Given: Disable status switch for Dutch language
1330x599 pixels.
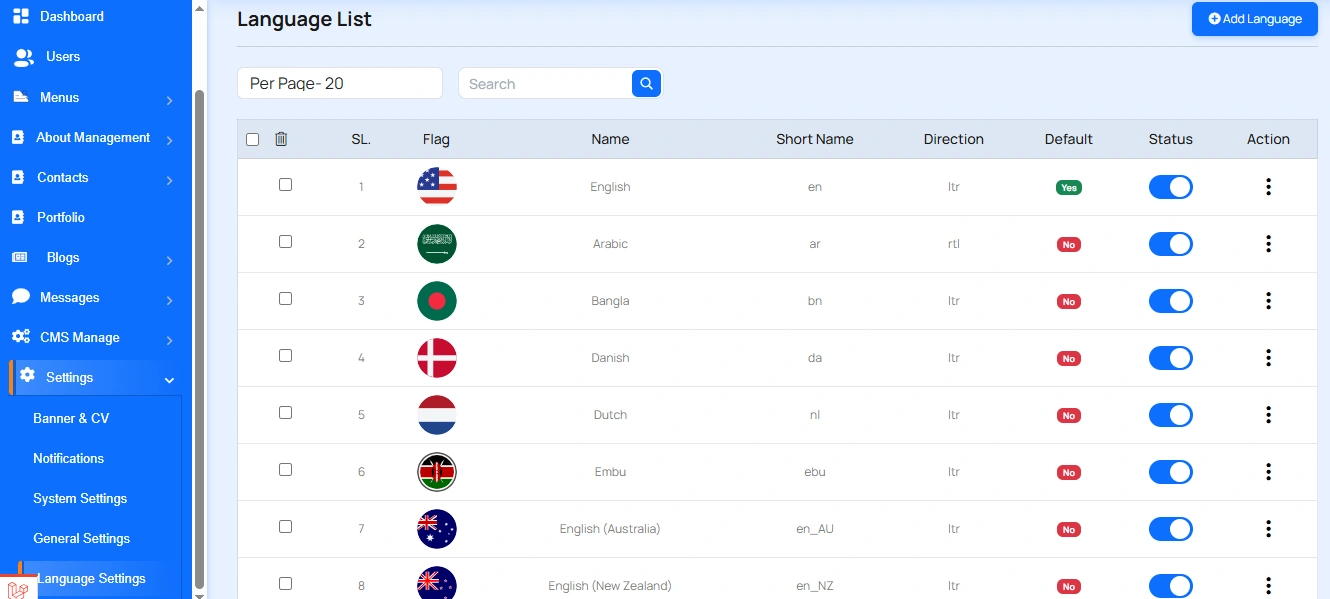Looking at the screenshot, I should (1170, 415).
